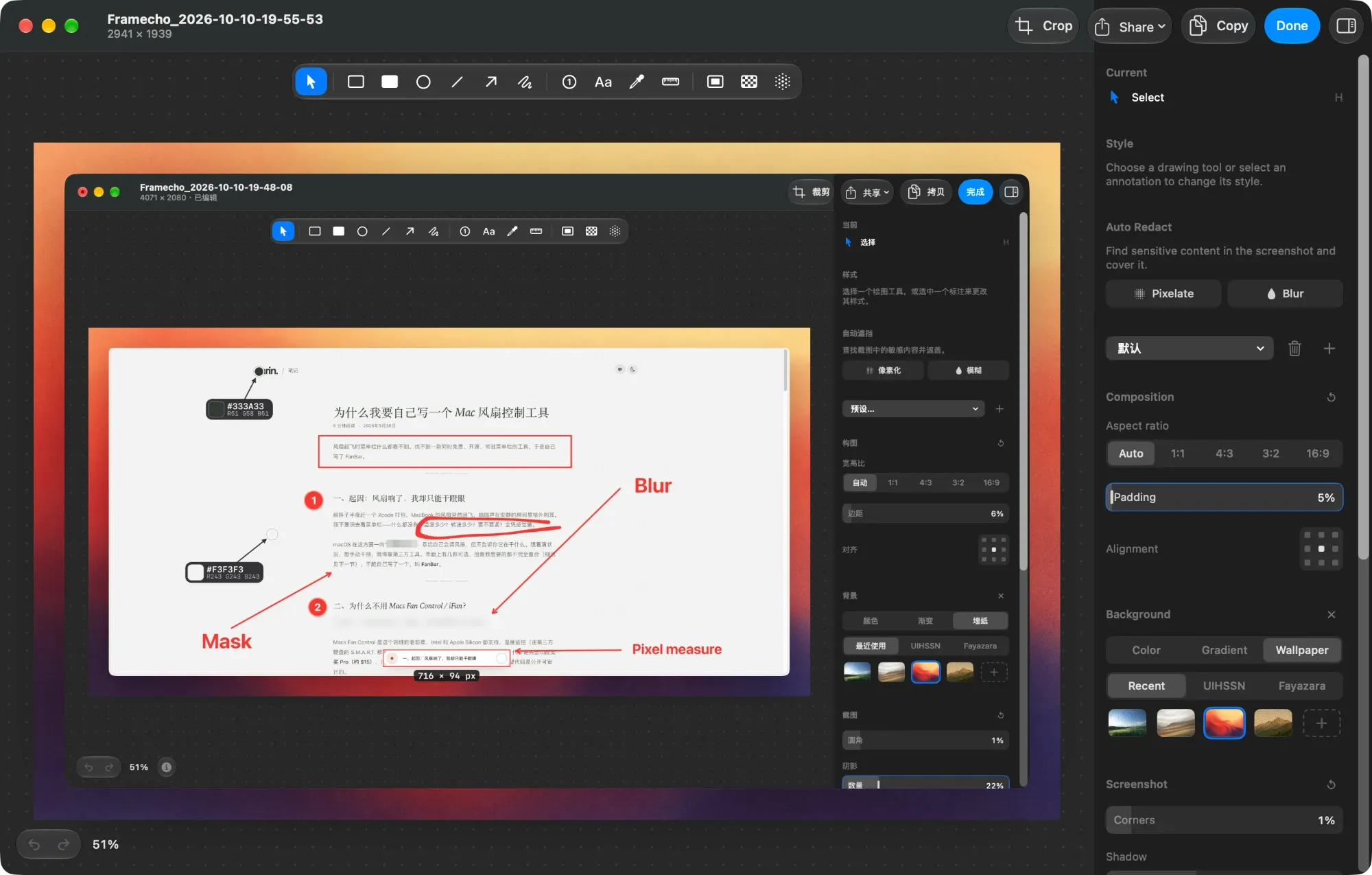Open the UIHSSN wallpaper collection
Screen dimensions: 1372x875
tap(1224, 686)
